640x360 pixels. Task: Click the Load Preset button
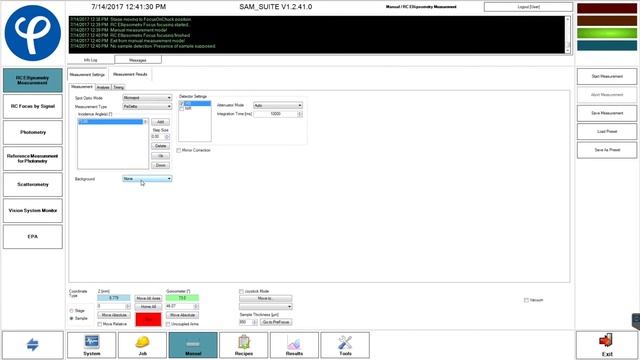607,131
